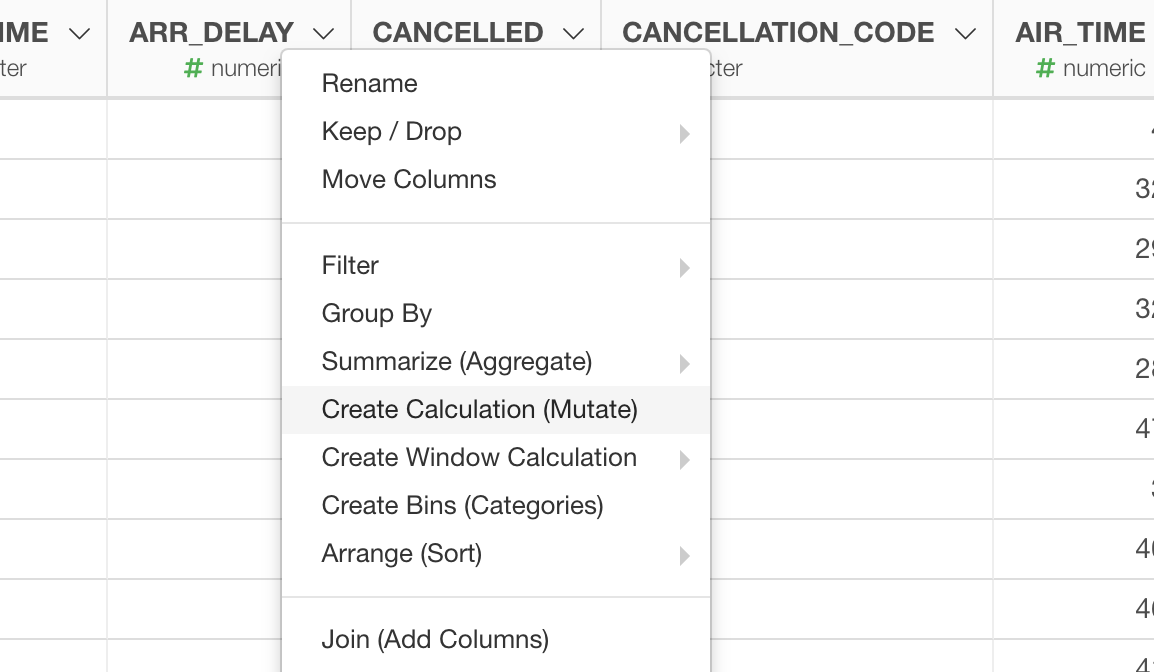Select Rename from the column menu
The height and width of the screenshot is (672, 1154).
click(496, 83)
